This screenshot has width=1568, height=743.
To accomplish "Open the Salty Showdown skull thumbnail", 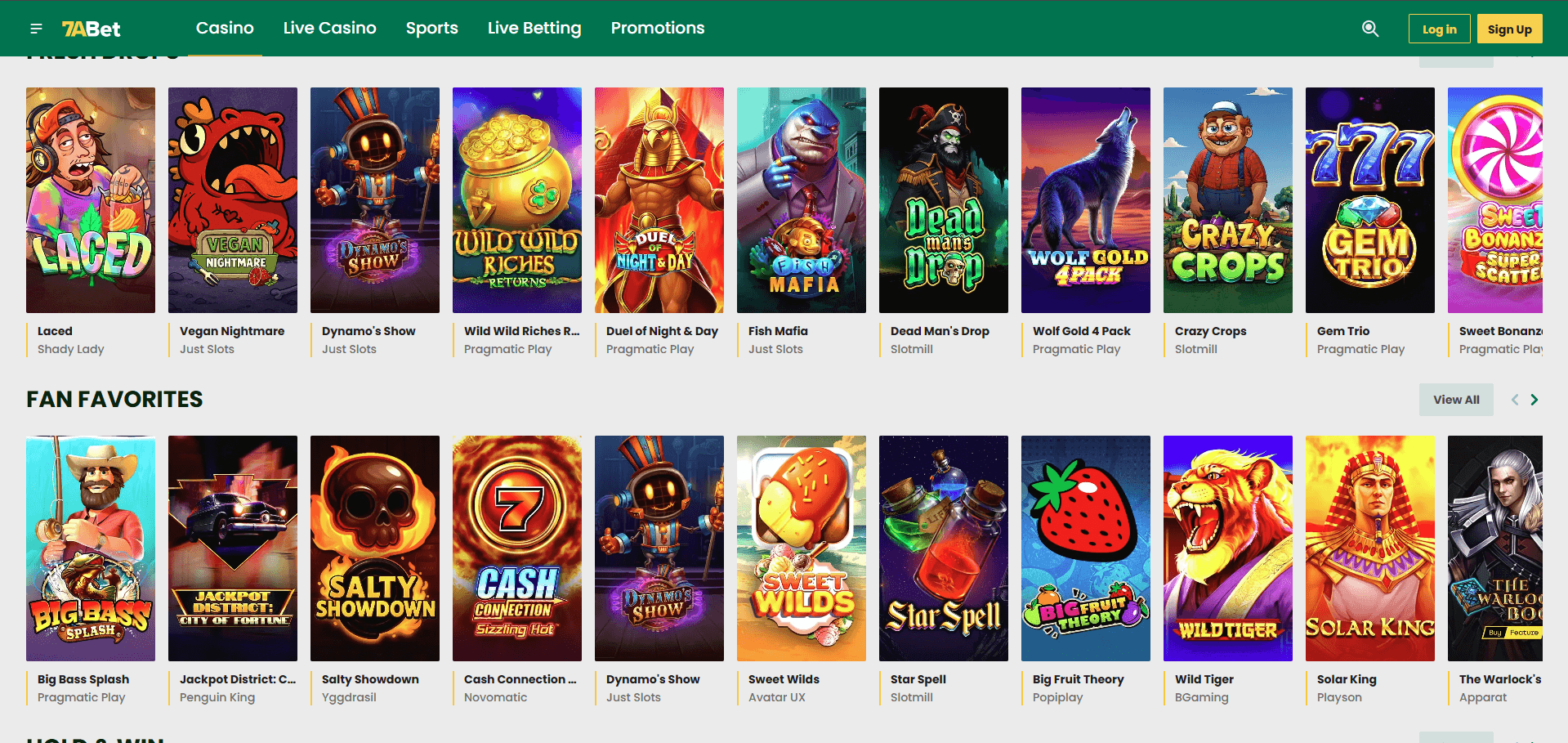I will tap(375, 548).
